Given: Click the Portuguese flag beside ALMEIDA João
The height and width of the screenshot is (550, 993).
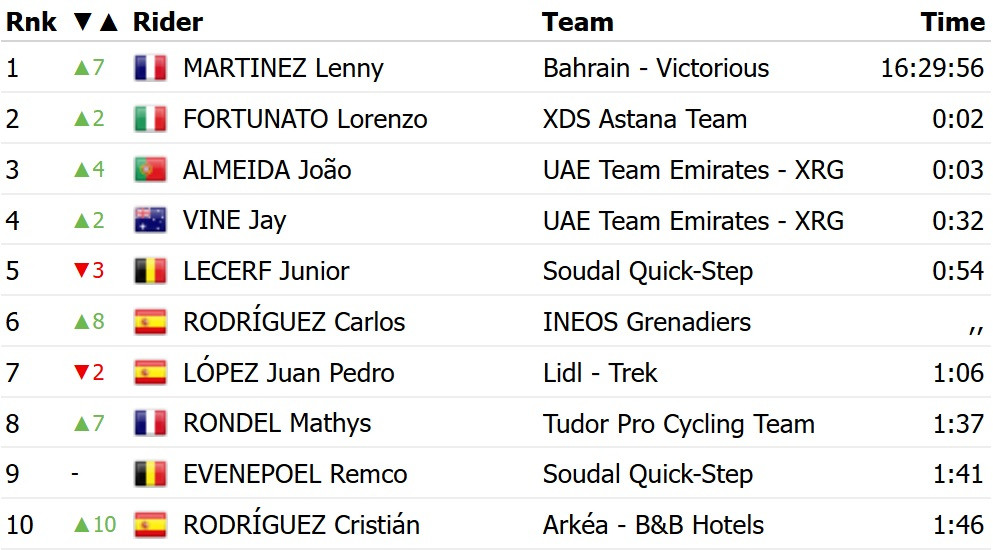Looking at the screenshot, I should (150, 170).
